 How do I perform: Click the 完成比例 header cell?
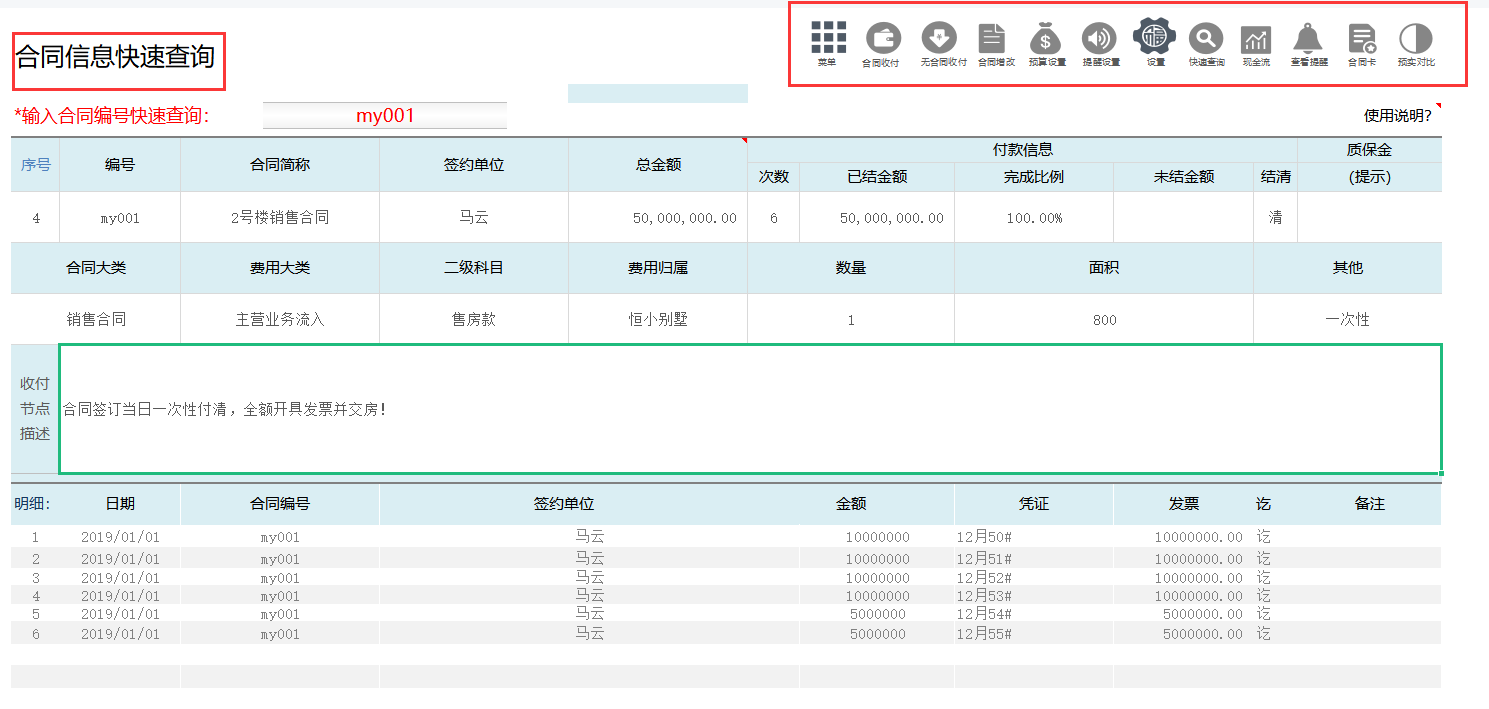1034,177
